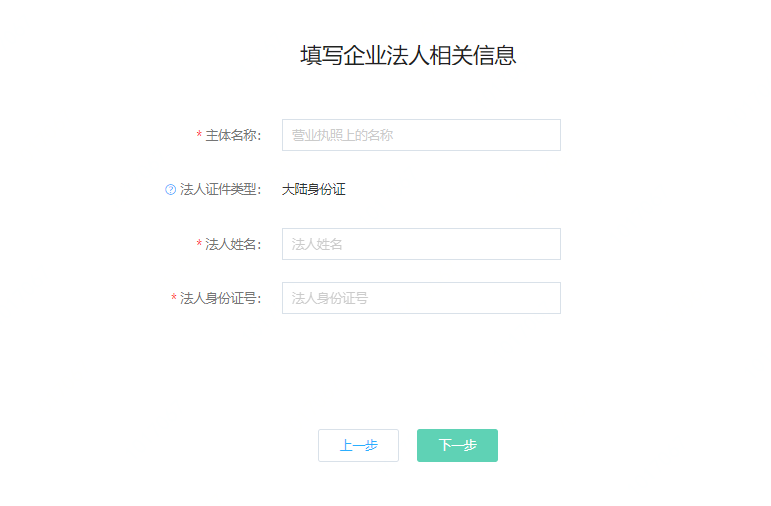Focus the 法人姓名 input field

pyautogui.click(x=421, y=244)
